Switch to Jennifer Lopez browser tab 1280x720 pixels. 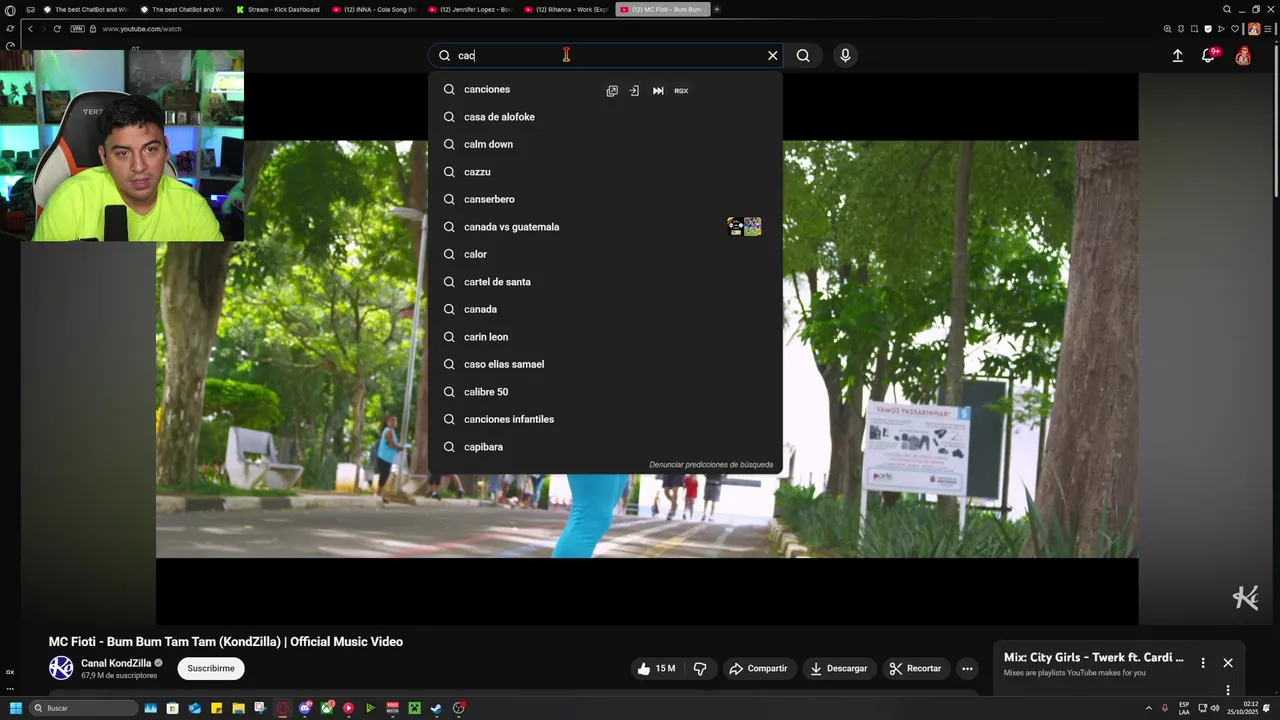[470, 9]
